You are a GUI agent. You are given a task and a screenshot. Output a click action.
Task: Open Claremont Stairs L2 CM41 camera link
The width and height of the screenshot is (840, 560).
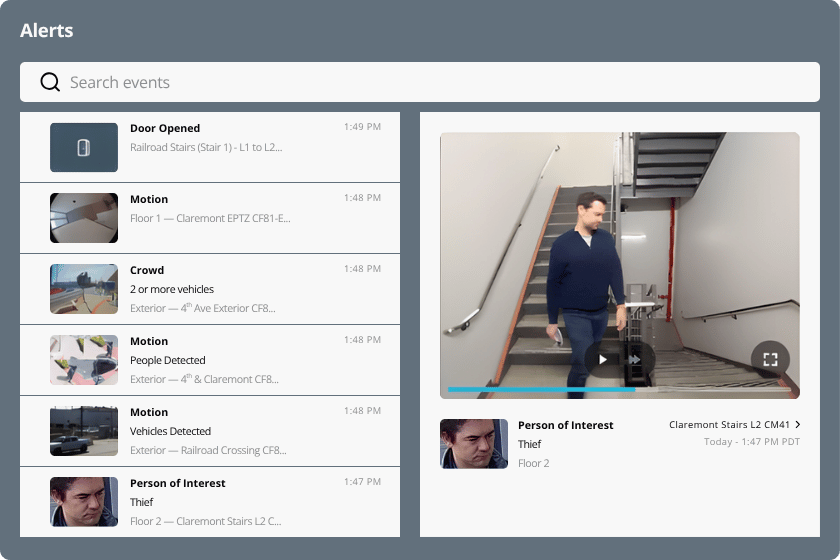click(729, 425)
